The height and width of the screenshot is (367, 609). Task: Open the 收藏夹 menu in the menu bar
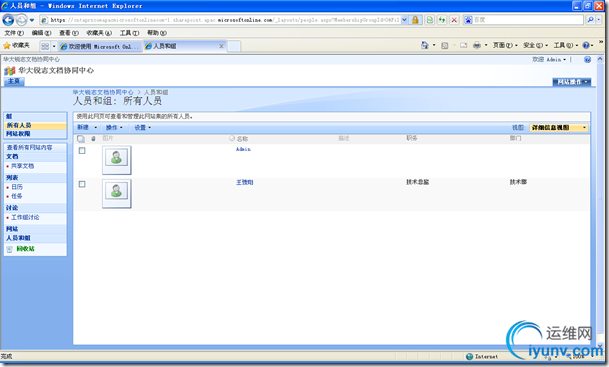(x=99, y=33)
